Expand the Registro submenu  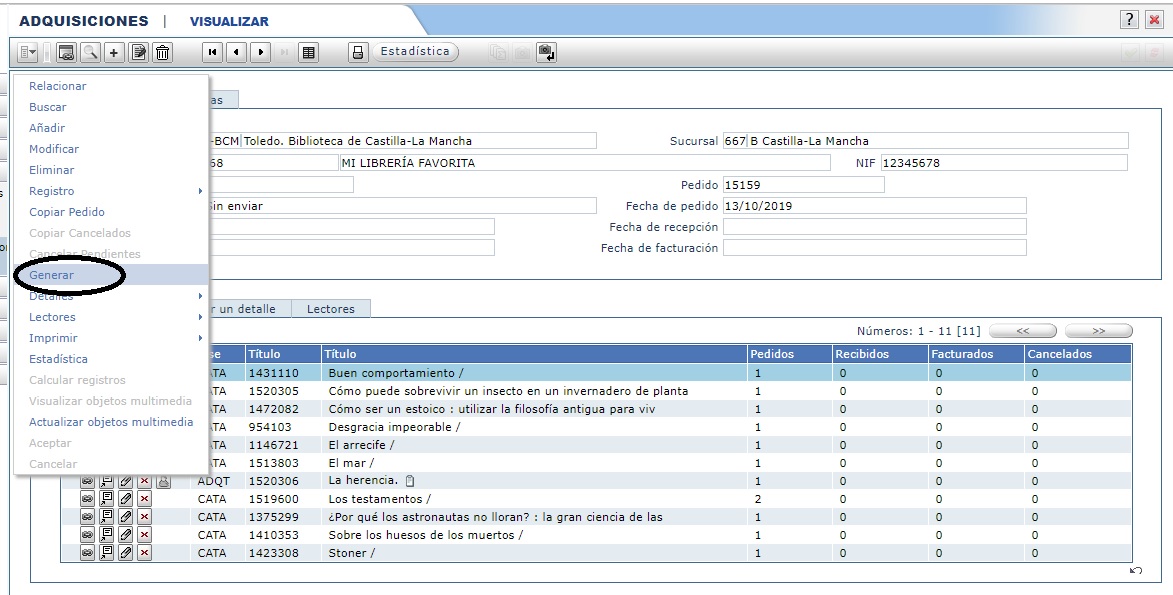coord(110,191)
